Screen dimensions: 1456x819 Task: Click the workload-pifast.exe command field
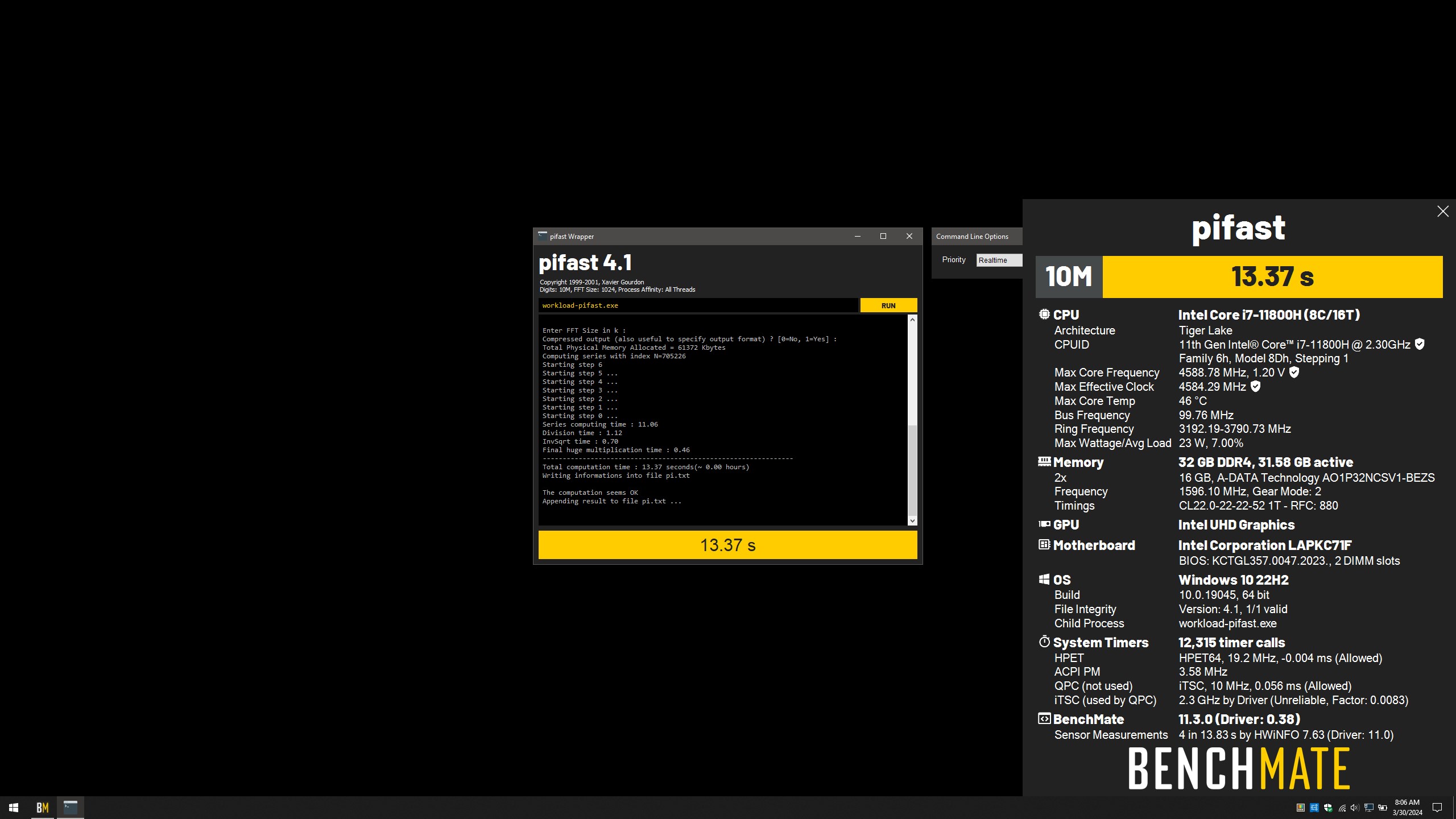pyautogui.click(x=698, y=305)
